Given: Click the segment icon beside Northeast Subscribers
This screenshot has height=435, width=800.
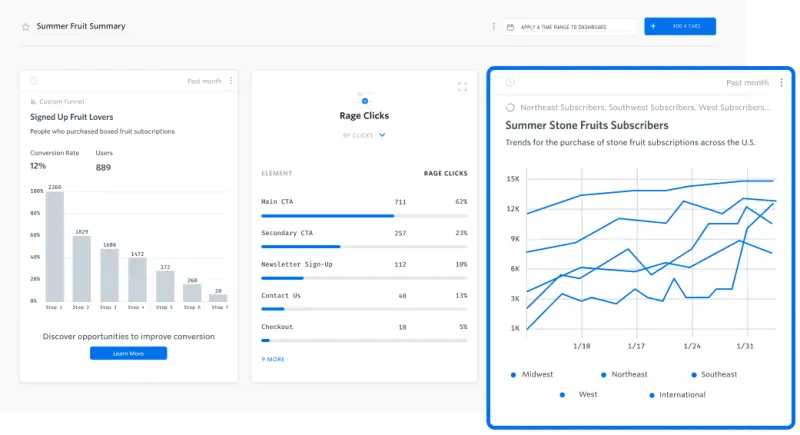Looking at the screenshot, I should point(510,108).
